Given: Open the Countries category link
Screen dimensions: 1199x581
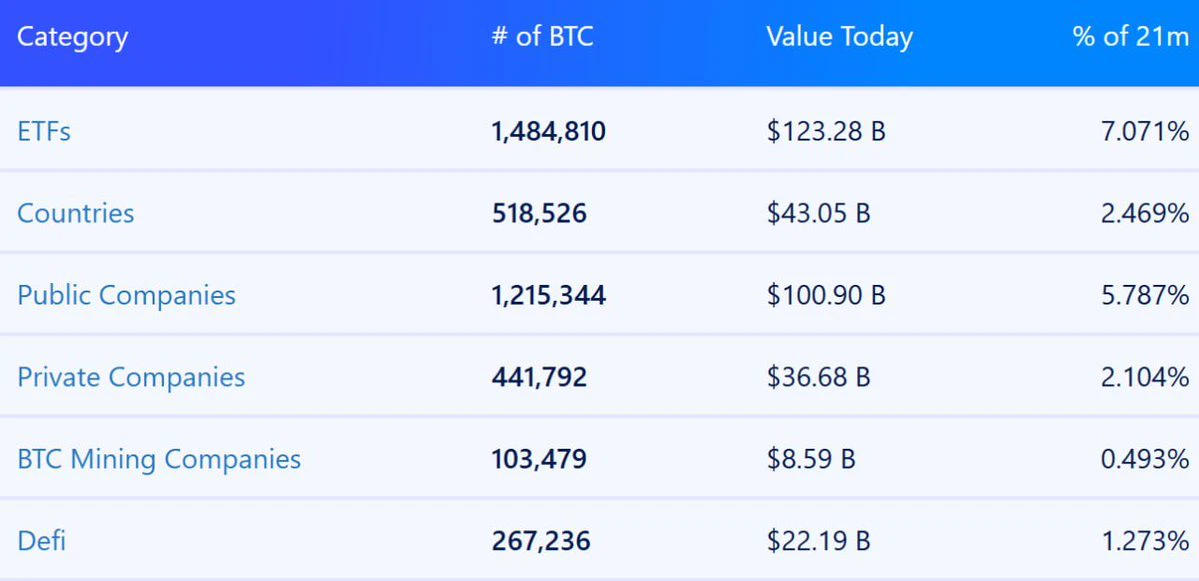Looking at the screenshot, I should point(76,213).
